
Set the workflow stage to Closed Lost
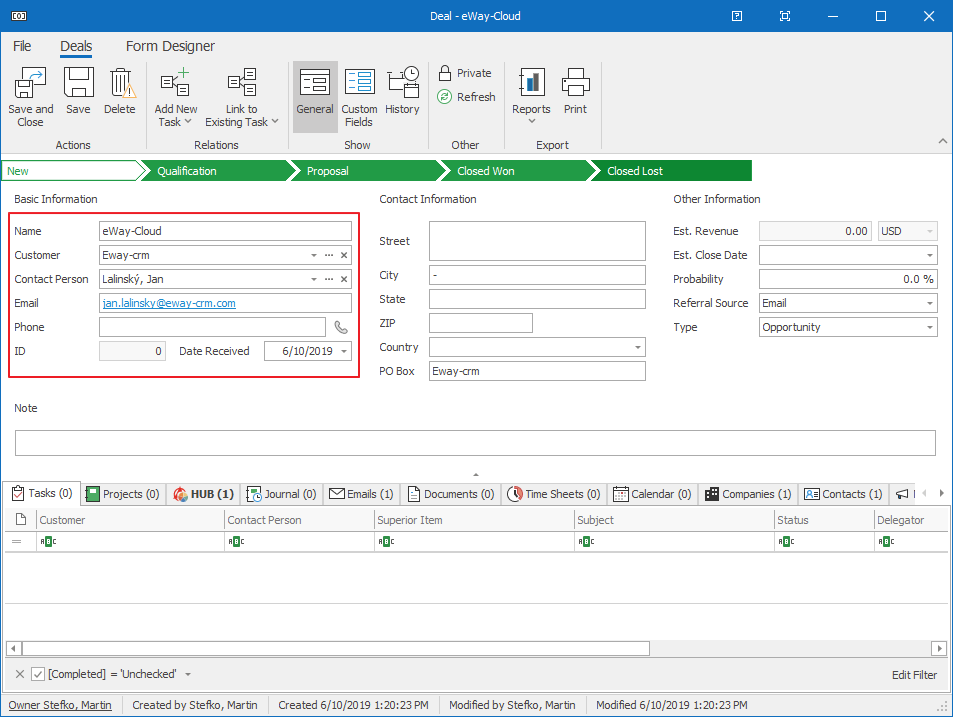670,171
